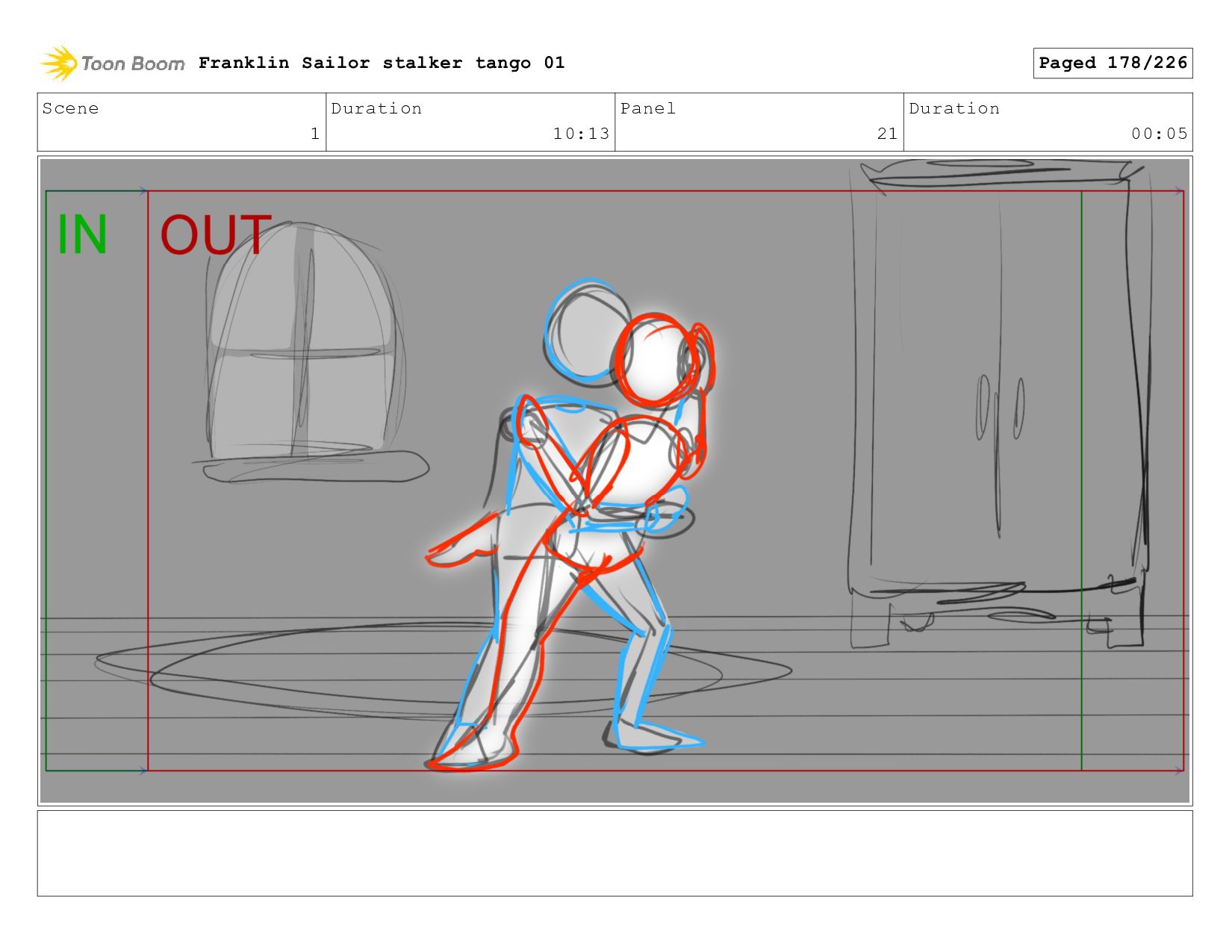Screen dimensions: 1232x952
Task: Click the 'Panel' header label
Action: click(x=648, y=108)
